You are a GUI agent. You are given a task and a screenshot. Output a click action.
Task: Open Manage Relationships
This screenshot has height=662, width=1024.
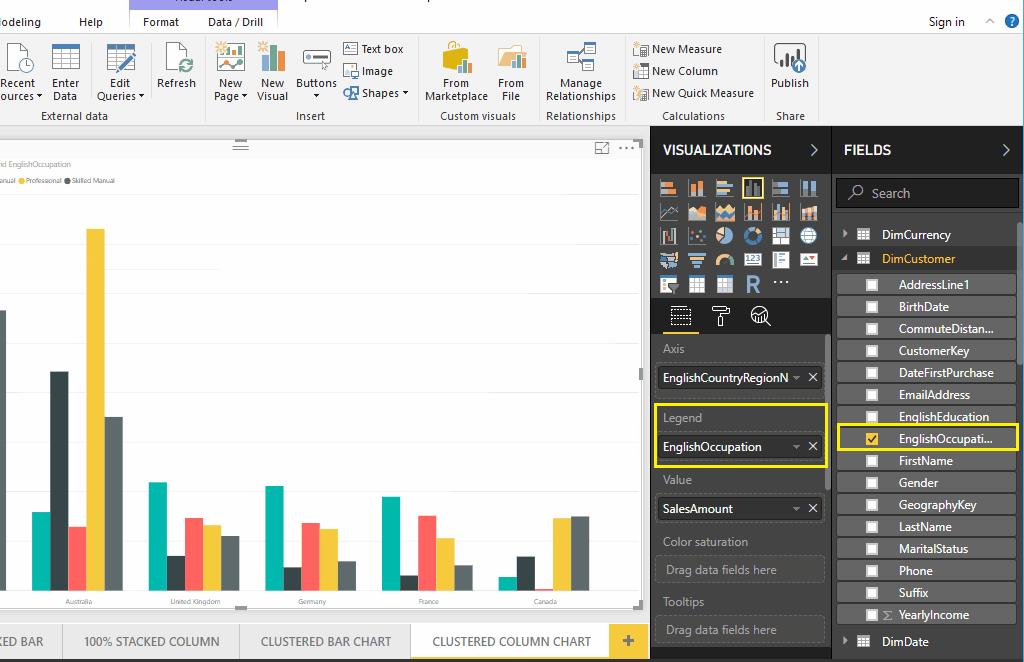coord(581,72)
